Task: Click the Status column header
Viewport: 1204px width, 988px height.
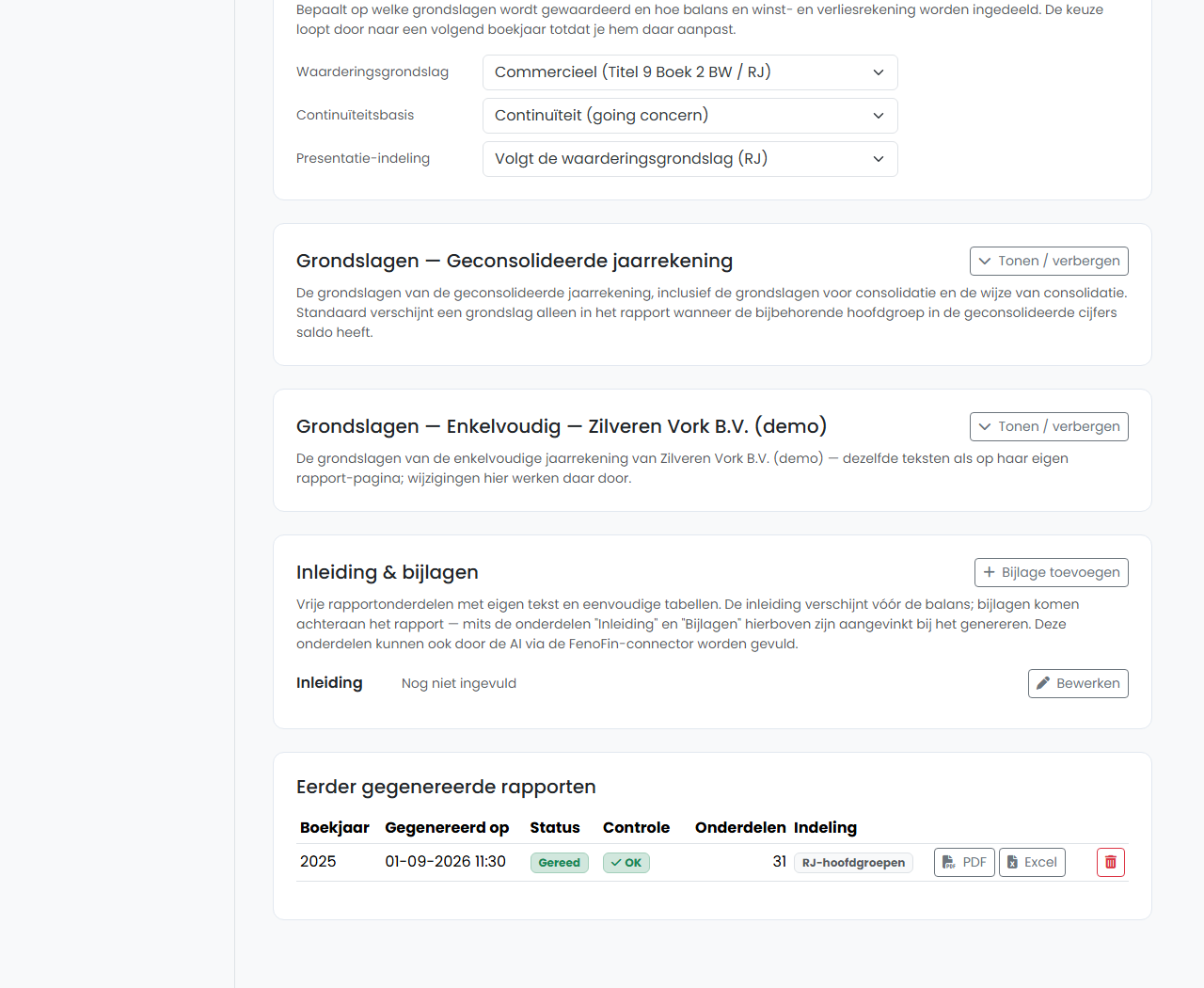Action: coord(555,828)
